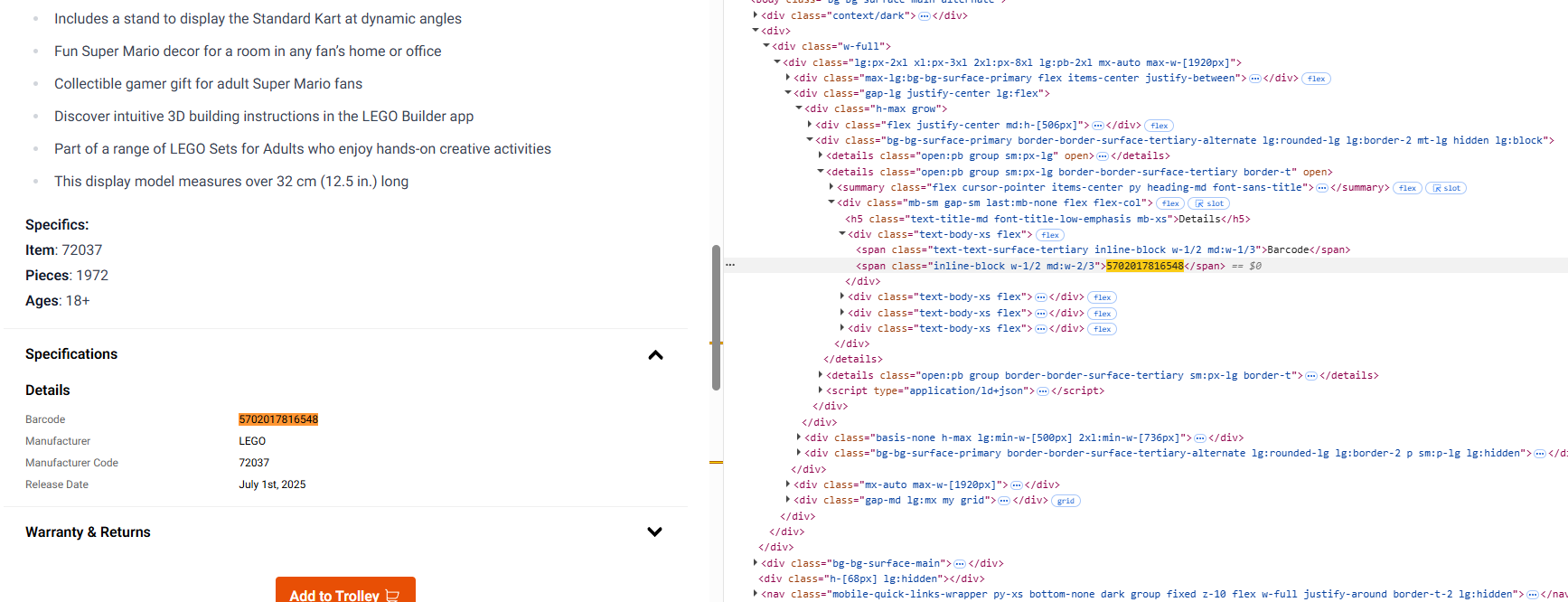
Task: Click slot badge on summary element row
Action: (1446, 188)
